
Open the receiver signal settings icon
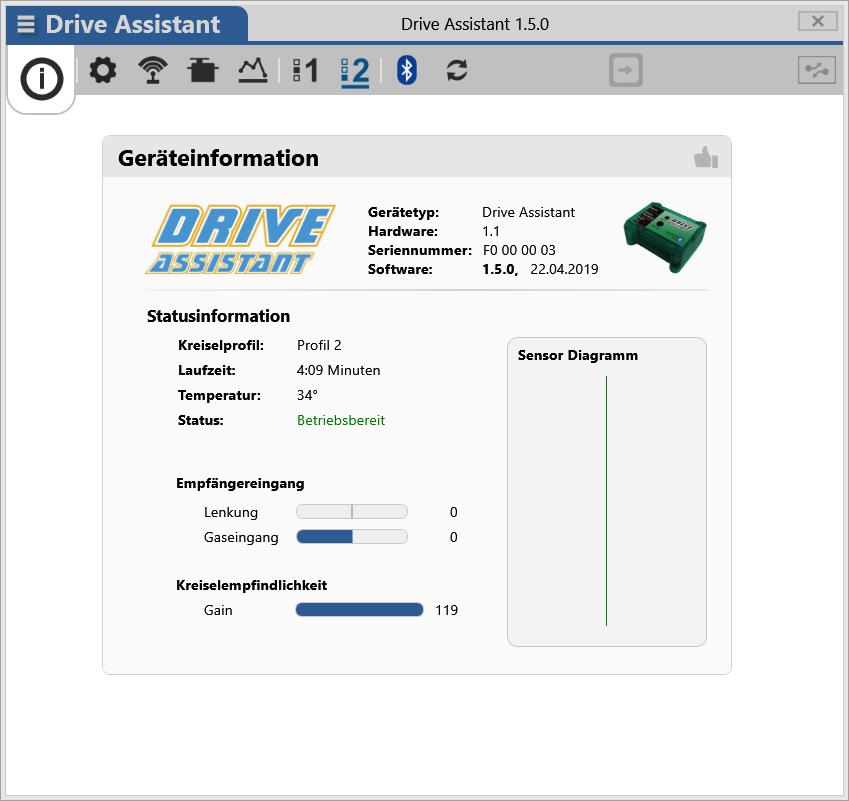tap(153, 70)
